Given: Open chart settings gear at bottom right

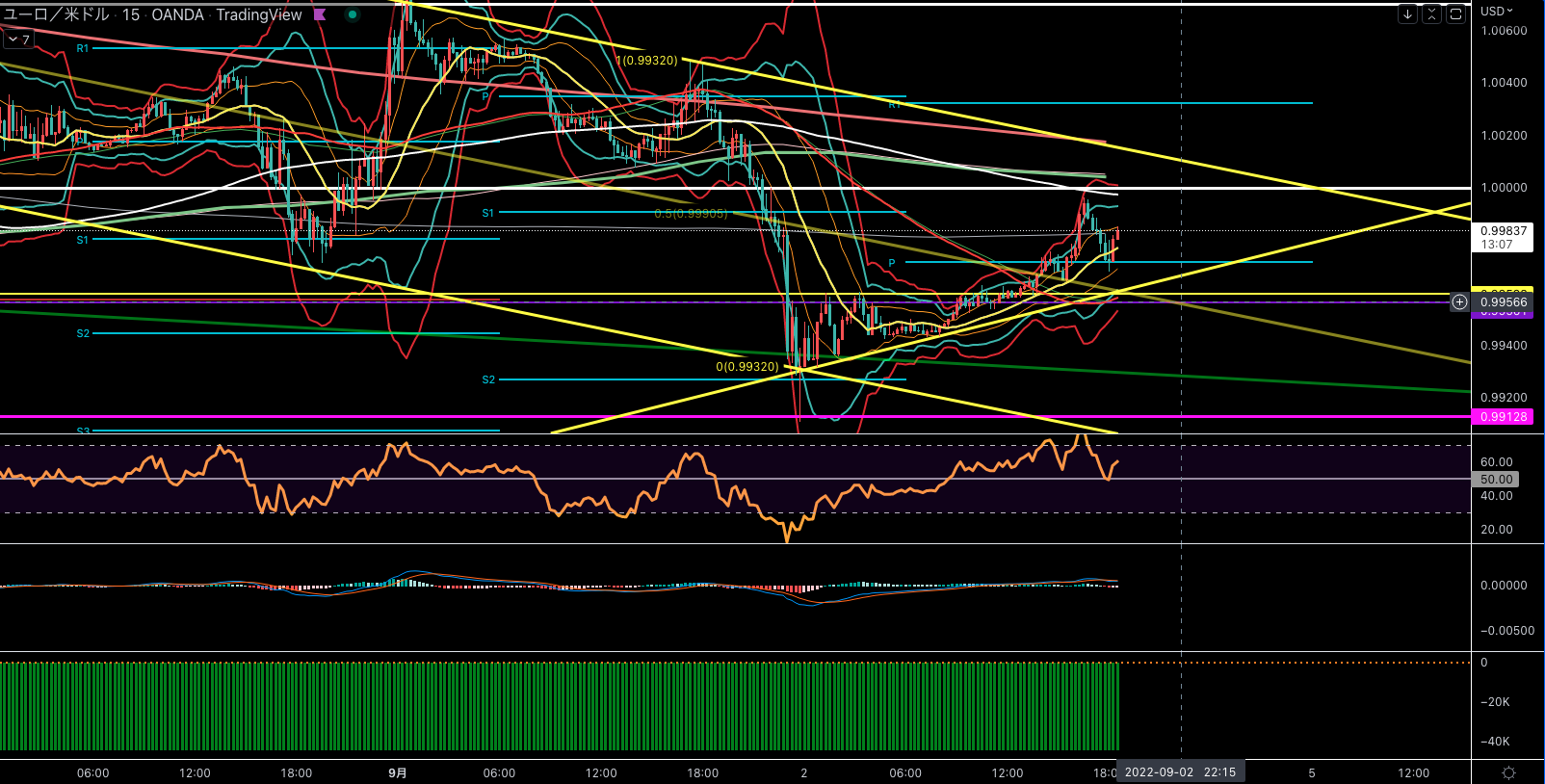Looking at the screenshot, I should [x=1508, y=772].
